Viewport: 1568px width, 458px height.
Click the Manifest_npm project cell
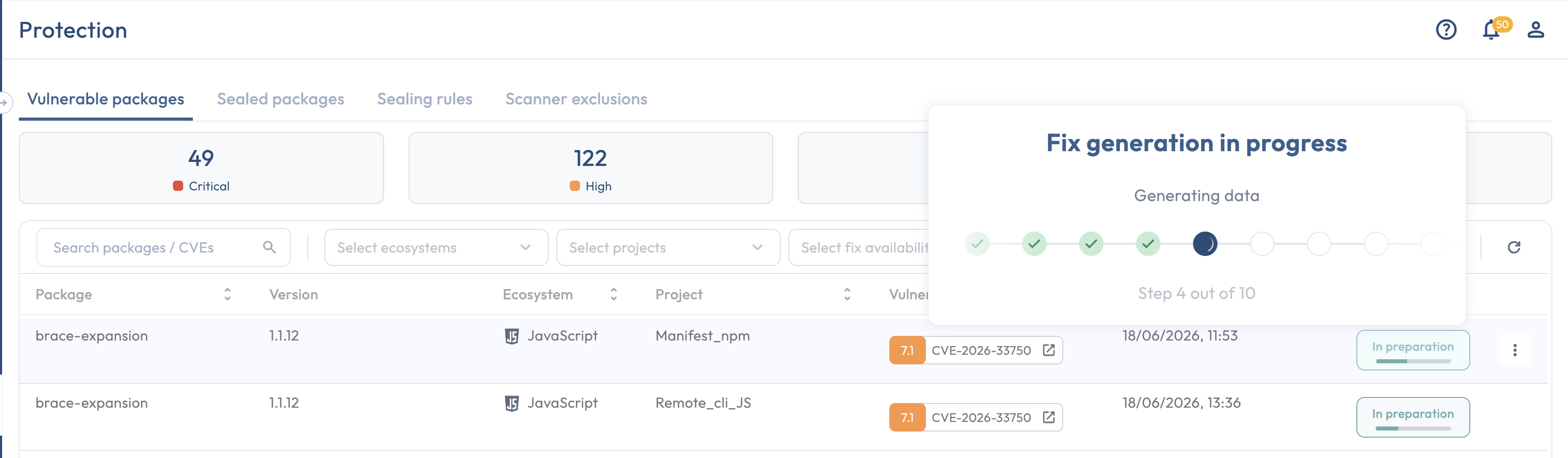click(703, 336)
